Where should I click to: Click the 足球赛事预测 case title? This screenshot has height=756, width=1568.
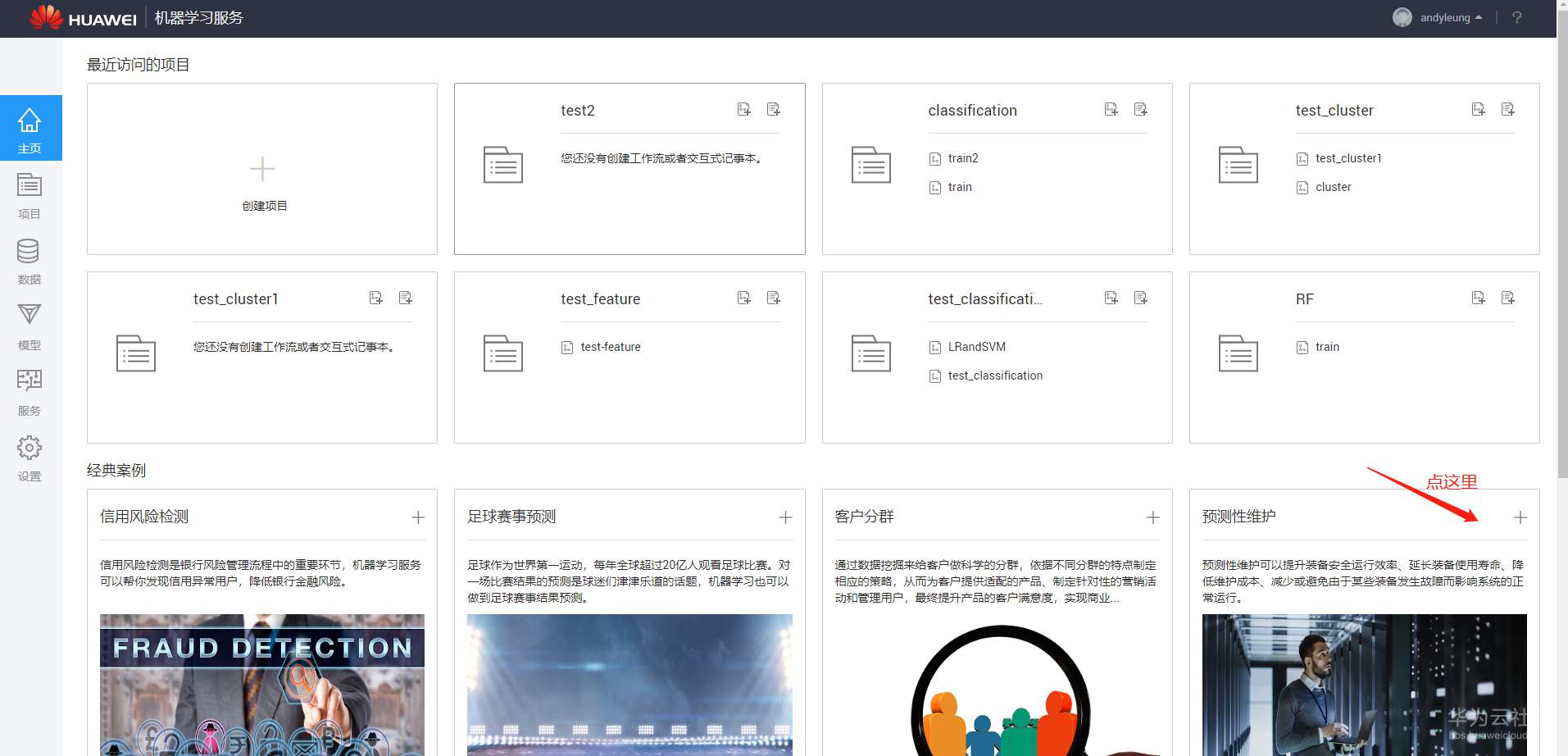pyautogui.click(x=511, y=517)
